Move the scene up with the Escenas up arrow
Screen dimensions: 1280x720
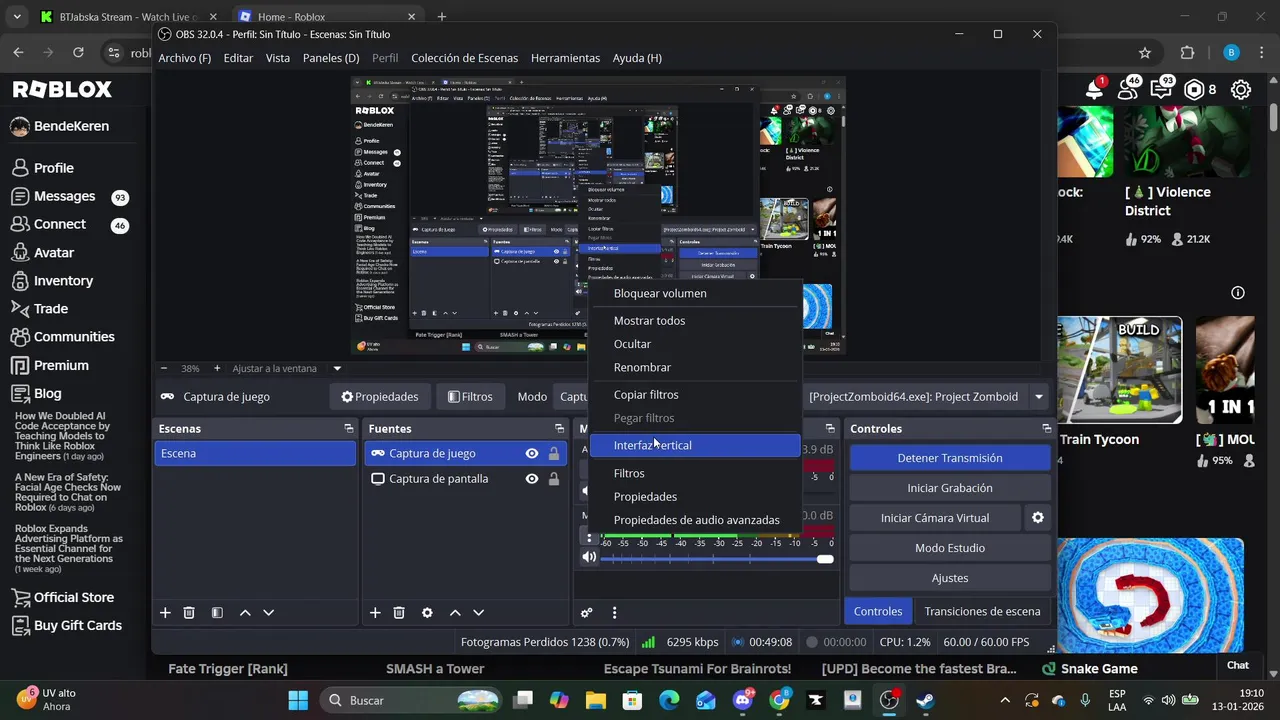tap(245, 613)
